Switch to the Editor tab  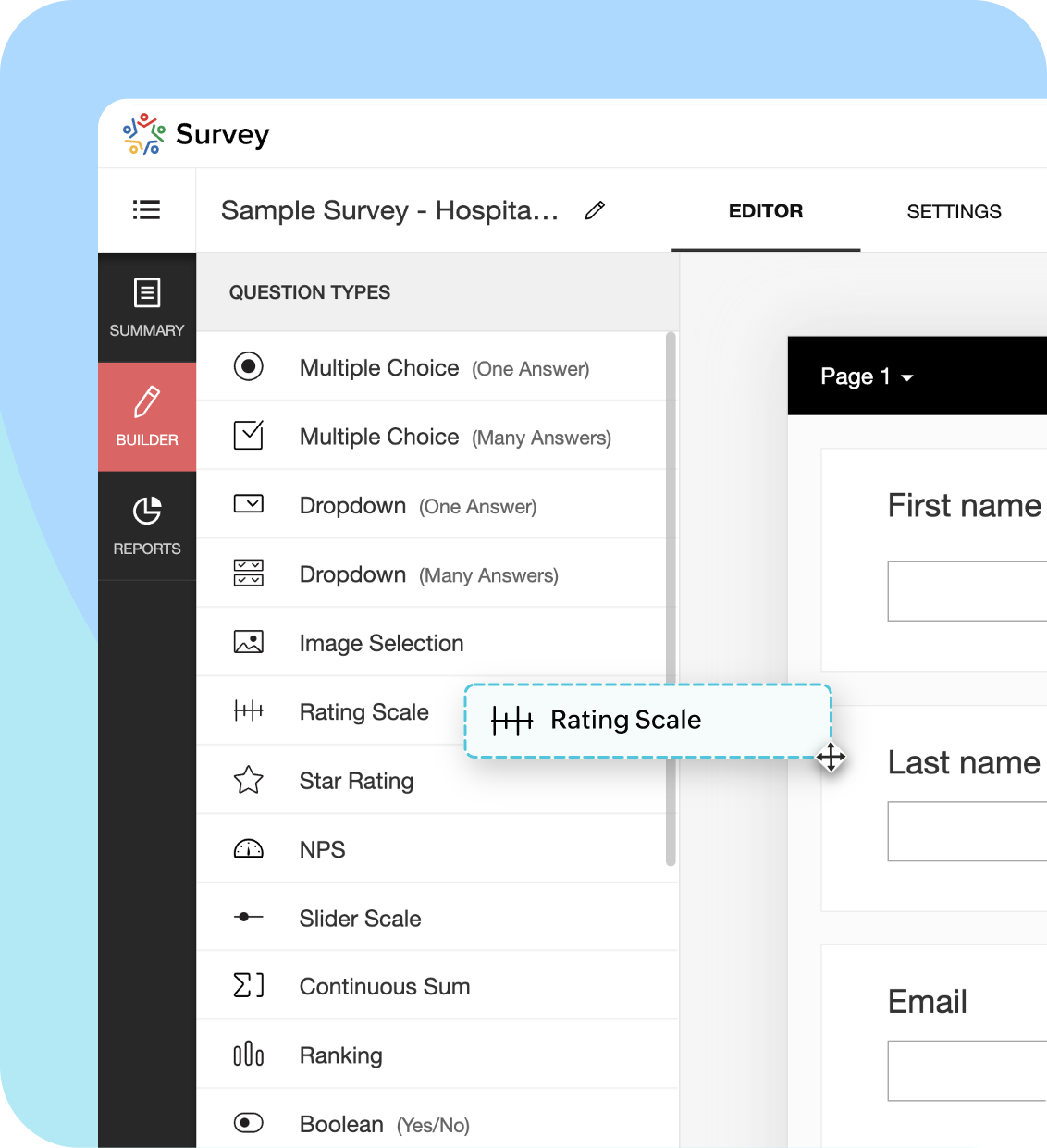[765, 212]
